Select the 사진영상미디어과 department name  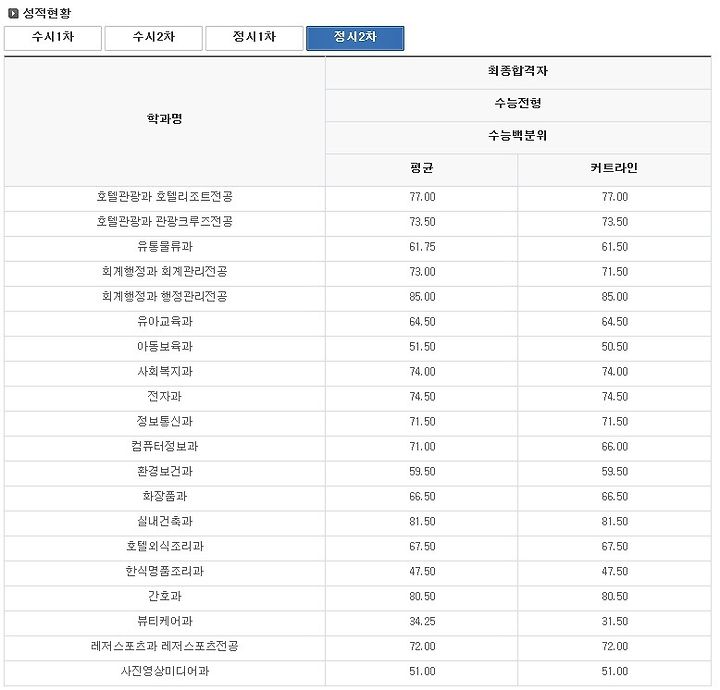tap(164, 671)
